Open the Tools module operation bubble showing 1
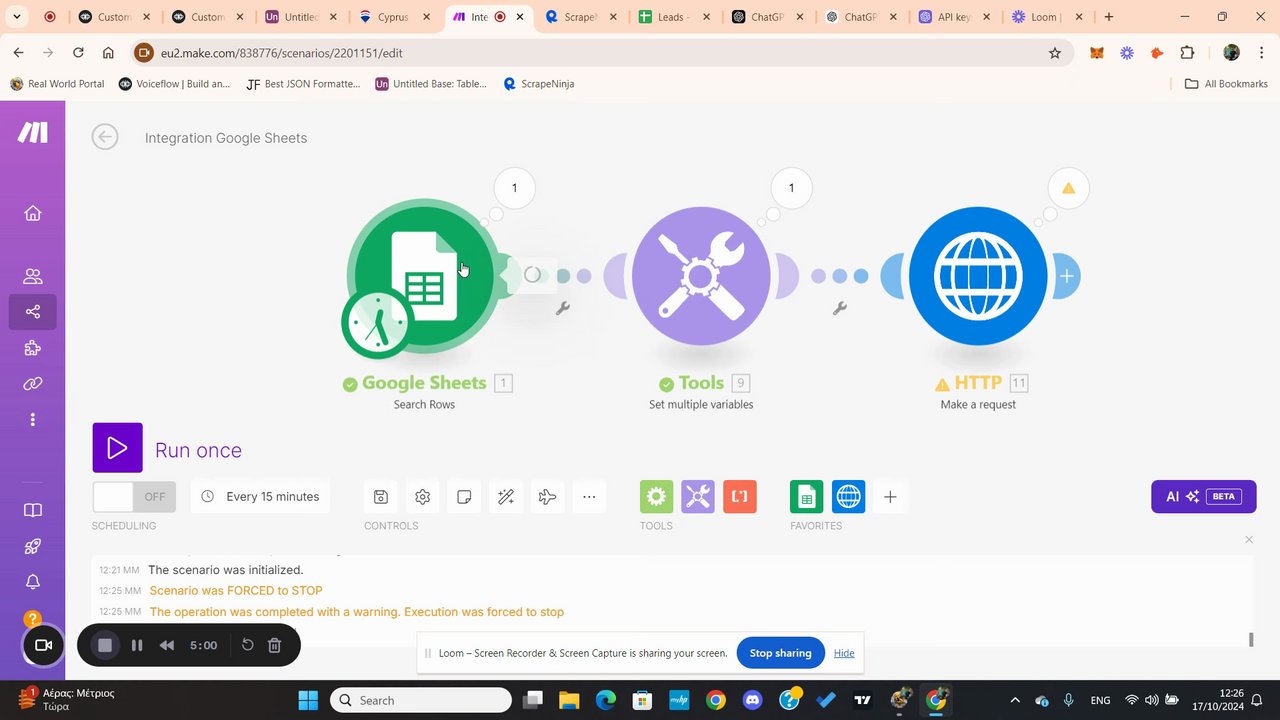Screen dimensions: 1280x720 tap(791, 188)
